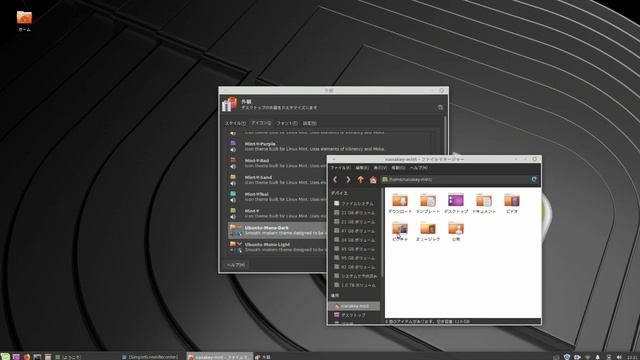Viewport: 640px width, 360px height.
Task: Open the ダウンロード folder
Action: click(x=400, y=203)
